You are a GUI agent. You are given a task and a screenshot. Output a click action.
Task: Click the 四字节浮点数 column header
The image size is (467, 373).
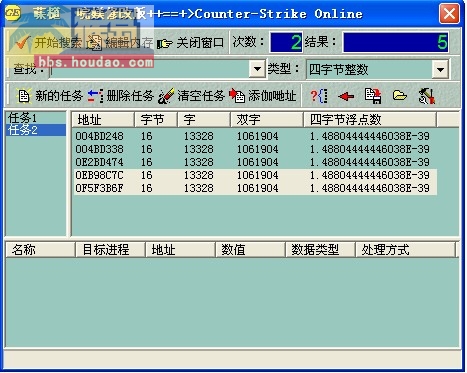click(x=370, y=120)
